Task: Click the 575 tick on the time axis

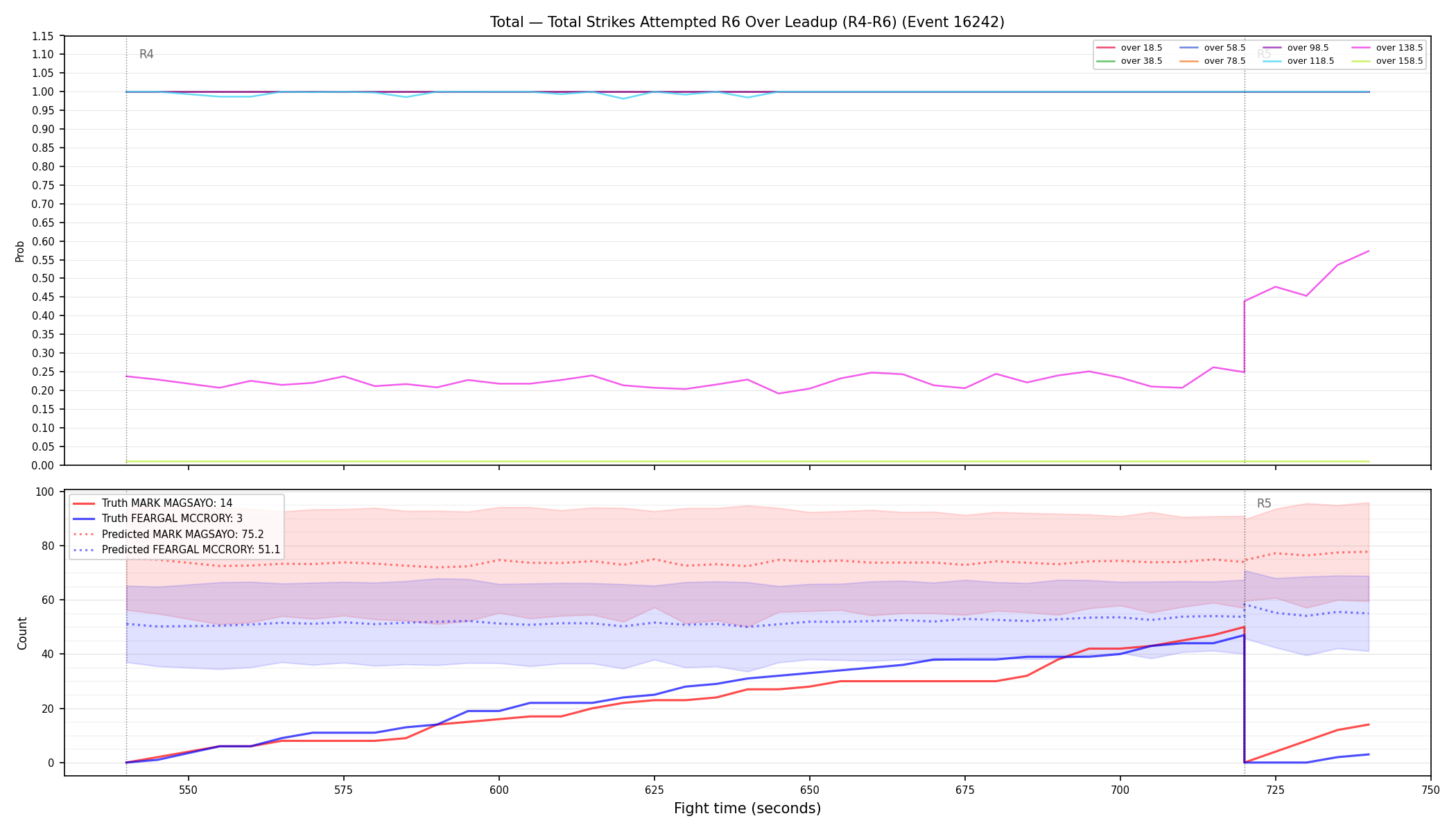Action: (343, 790)
